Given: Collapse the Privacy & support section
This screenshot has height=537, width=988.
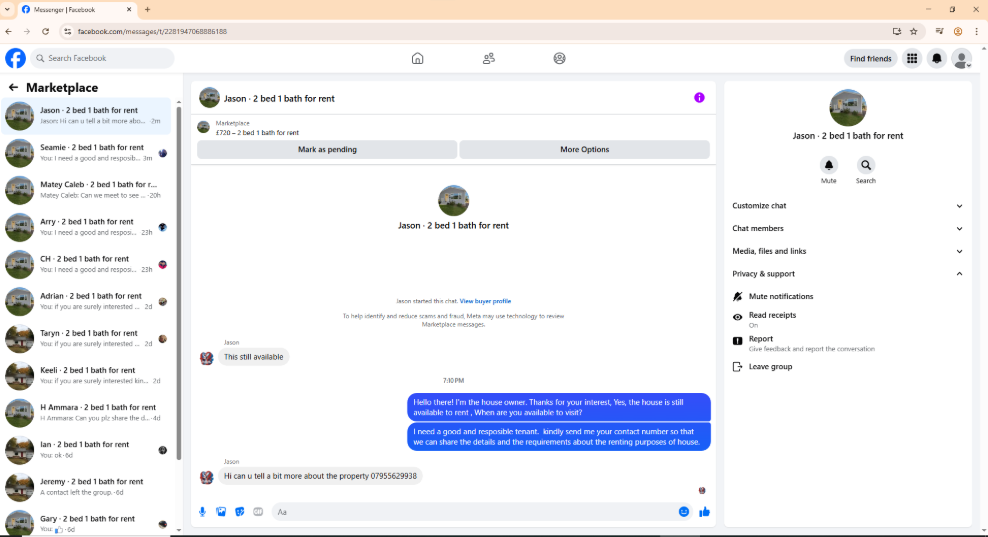Looking at the screenshot, I should tap(847, 274).
